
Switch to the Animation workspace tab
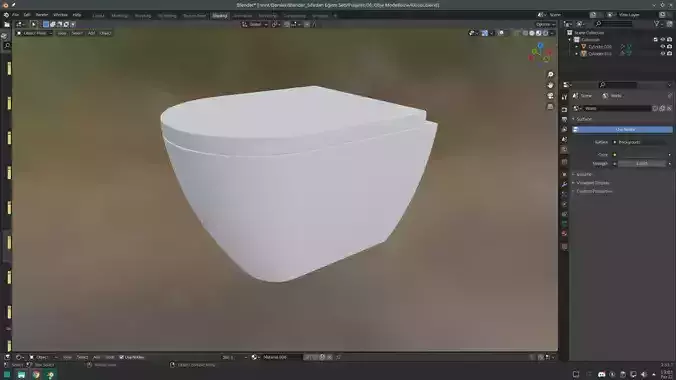pos(242,16)
